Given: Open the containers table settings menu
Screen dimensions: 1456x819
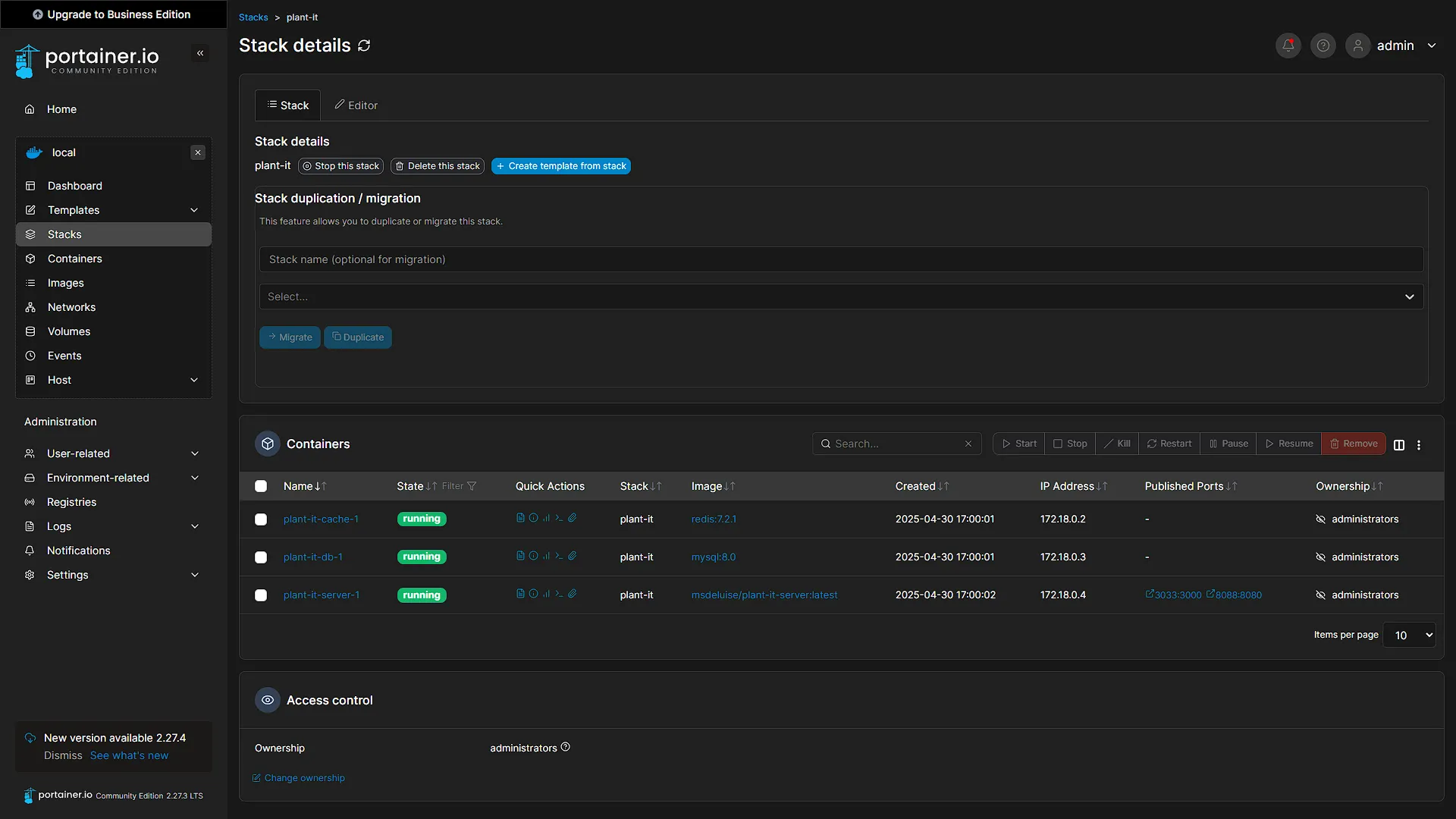Looking at the screenshot, I should (1419, 445).
